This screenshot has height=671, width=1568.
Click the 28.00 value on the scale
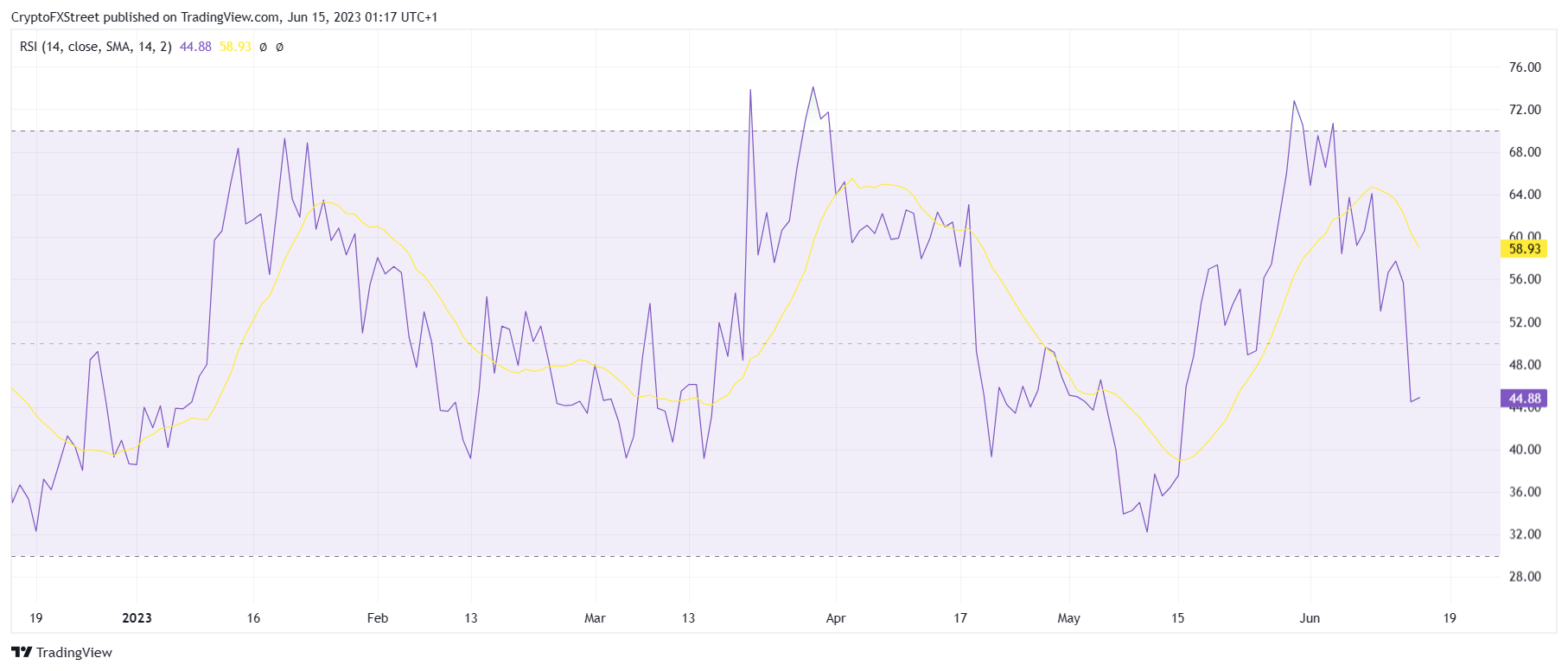tap(1525, 577)
